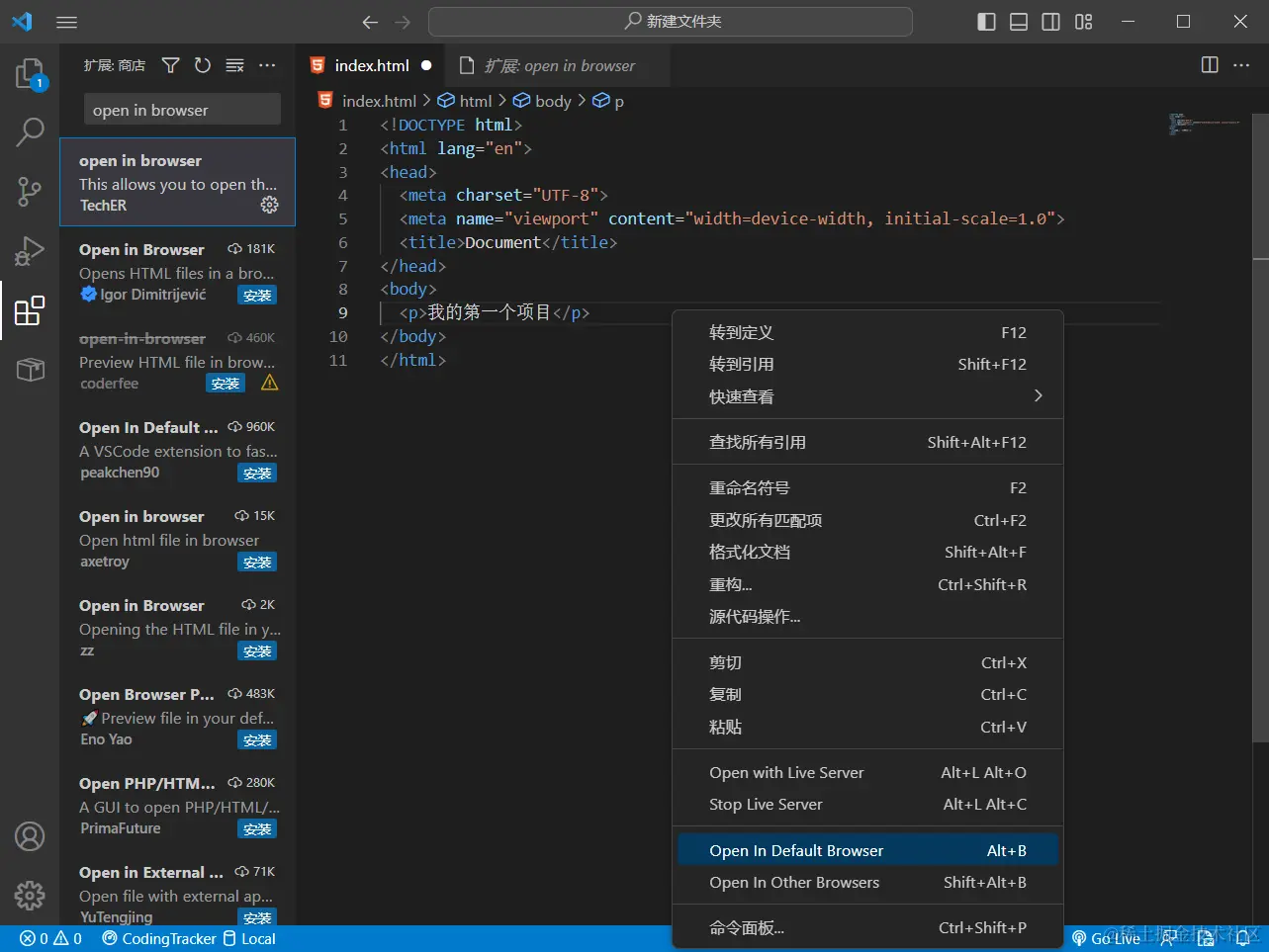
Task: Select 粘贴 in context menu
Action: 867,727
